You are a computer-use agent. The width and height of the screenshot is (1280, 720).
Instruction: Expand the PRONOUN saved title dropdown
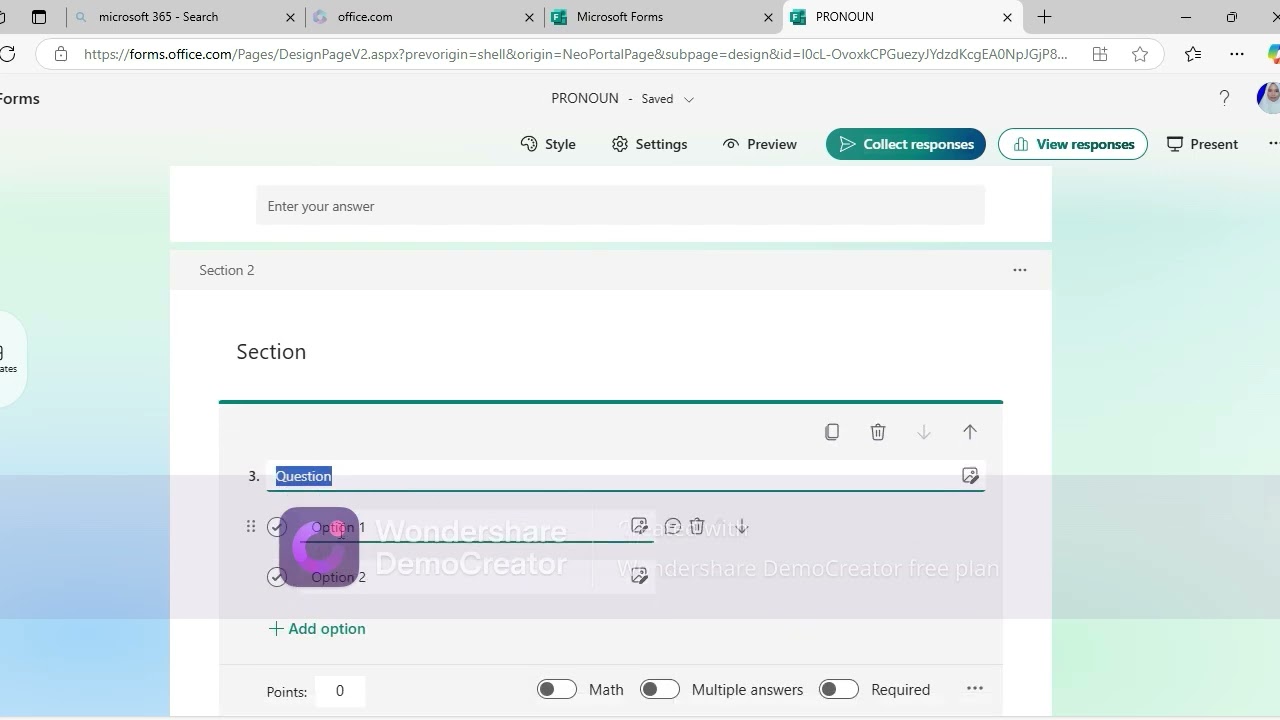point(689,99)
